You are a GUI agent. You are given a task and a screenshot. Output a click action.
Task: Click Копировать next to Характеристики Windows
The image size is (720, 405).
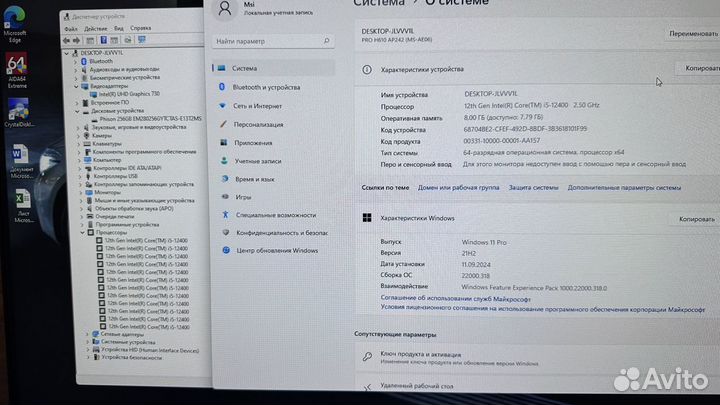point(696,219)
